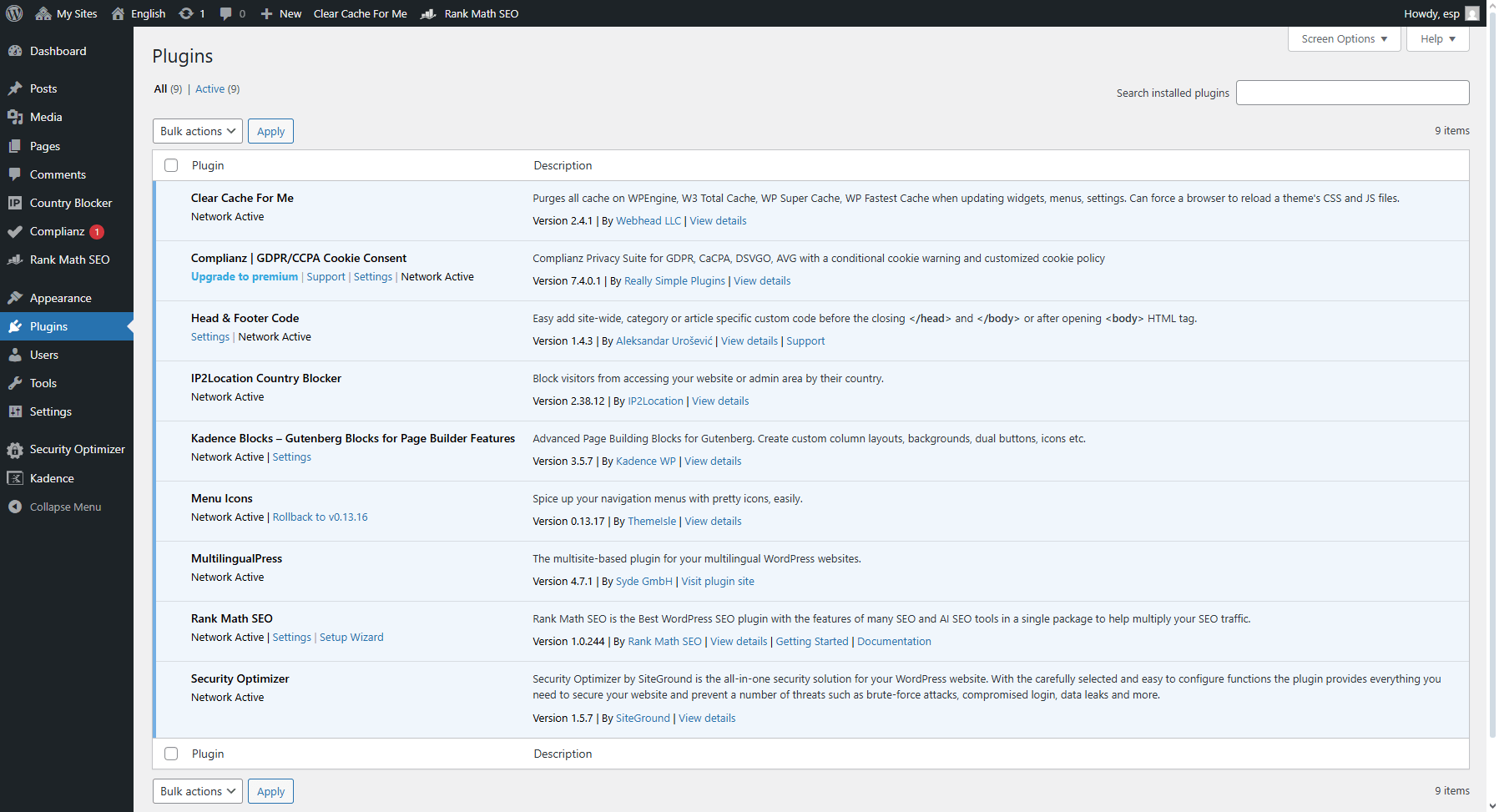Viewport: 1499px width, 812px height.
Task: Click the top Apply button
Action: pyautogui.click(x=270, y=131)
